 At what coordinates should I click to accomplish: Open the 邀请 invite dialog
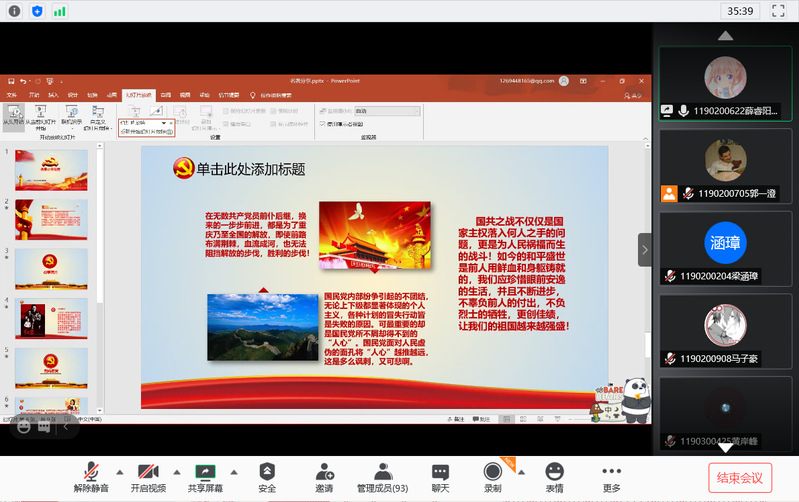[324, 471]
